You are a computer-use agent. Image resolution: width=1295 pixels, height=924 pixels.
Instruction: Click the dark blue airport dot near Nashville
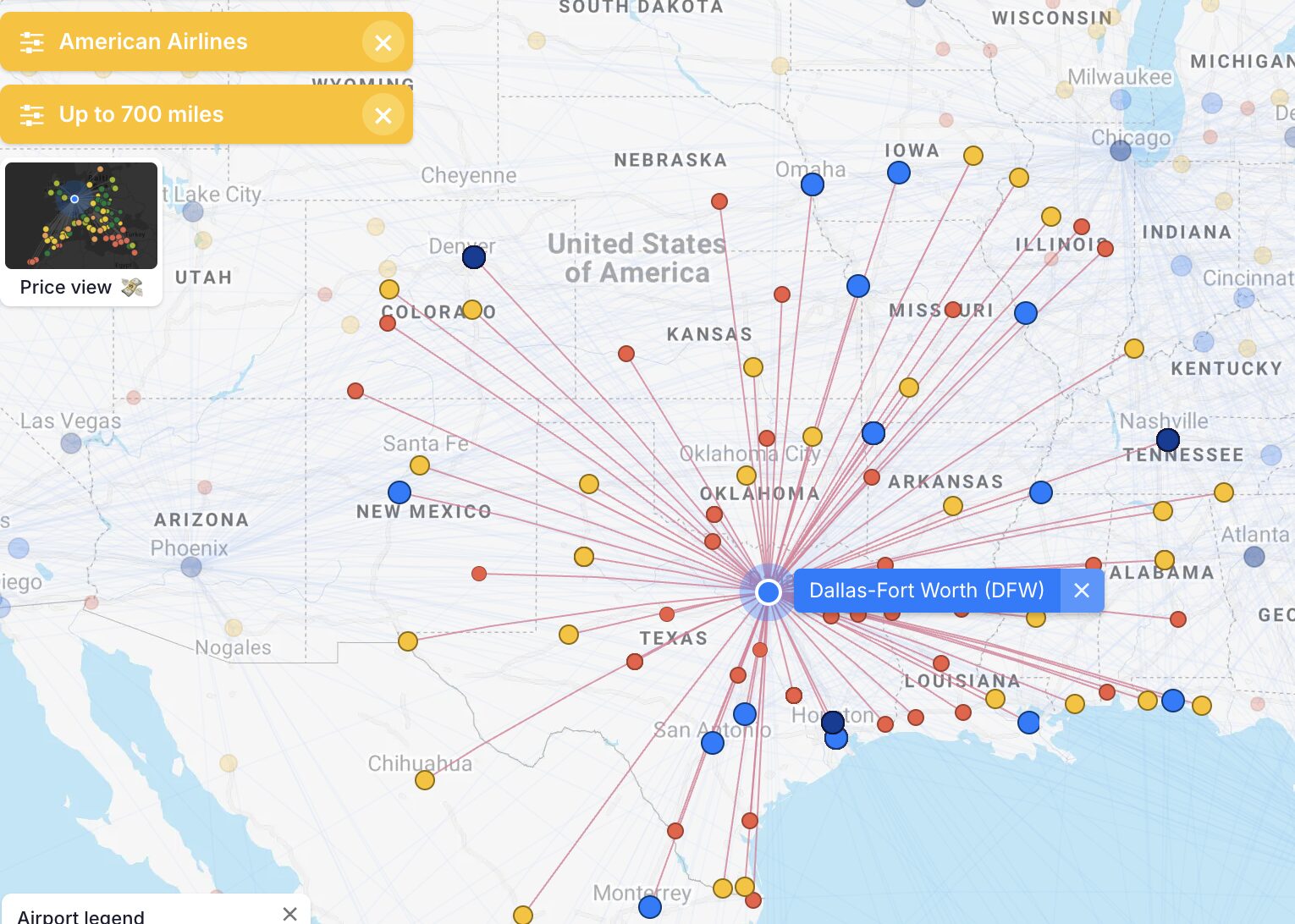pos(1167,439)
